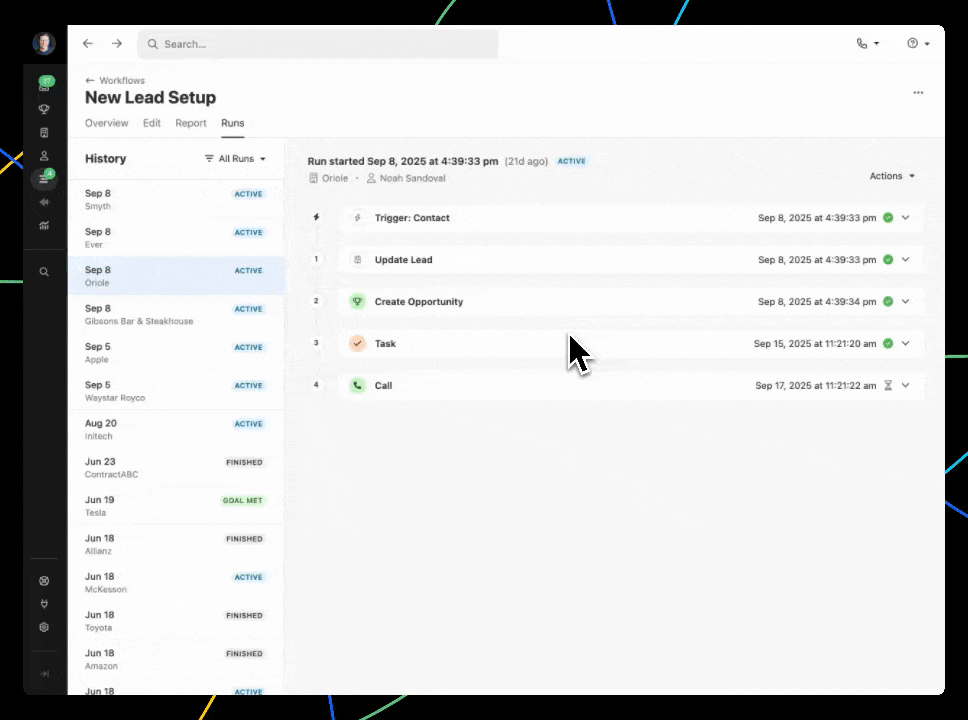The image size is (968, 720).
Task: Click the Search input field
Action: pos(318,44)
